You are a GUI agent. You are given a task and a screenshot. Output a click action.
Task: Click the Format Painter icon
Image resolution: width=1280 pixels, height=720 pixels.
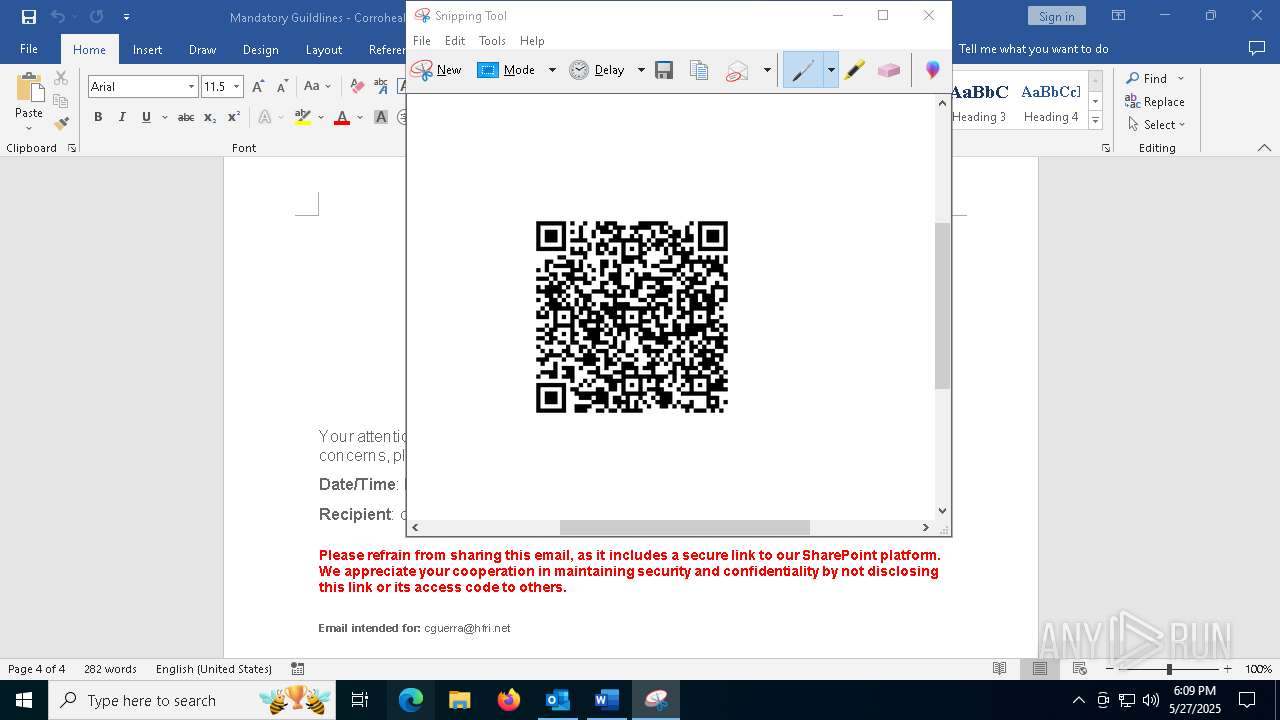click(61, 124)
